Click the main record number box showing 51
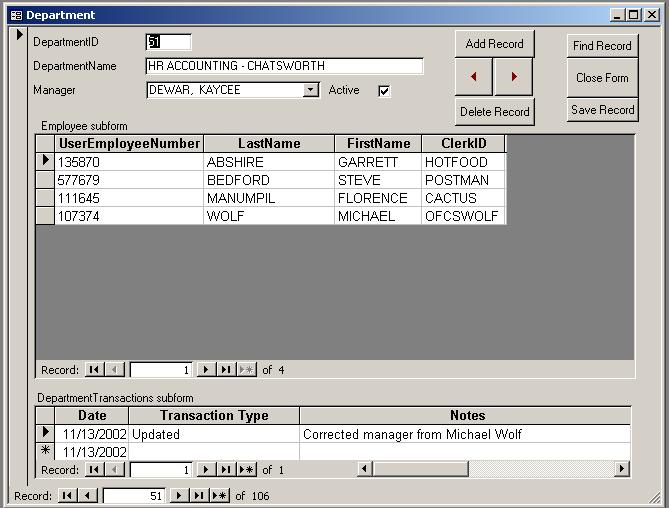This screenshot has height=508, width=669. [134, 496]
